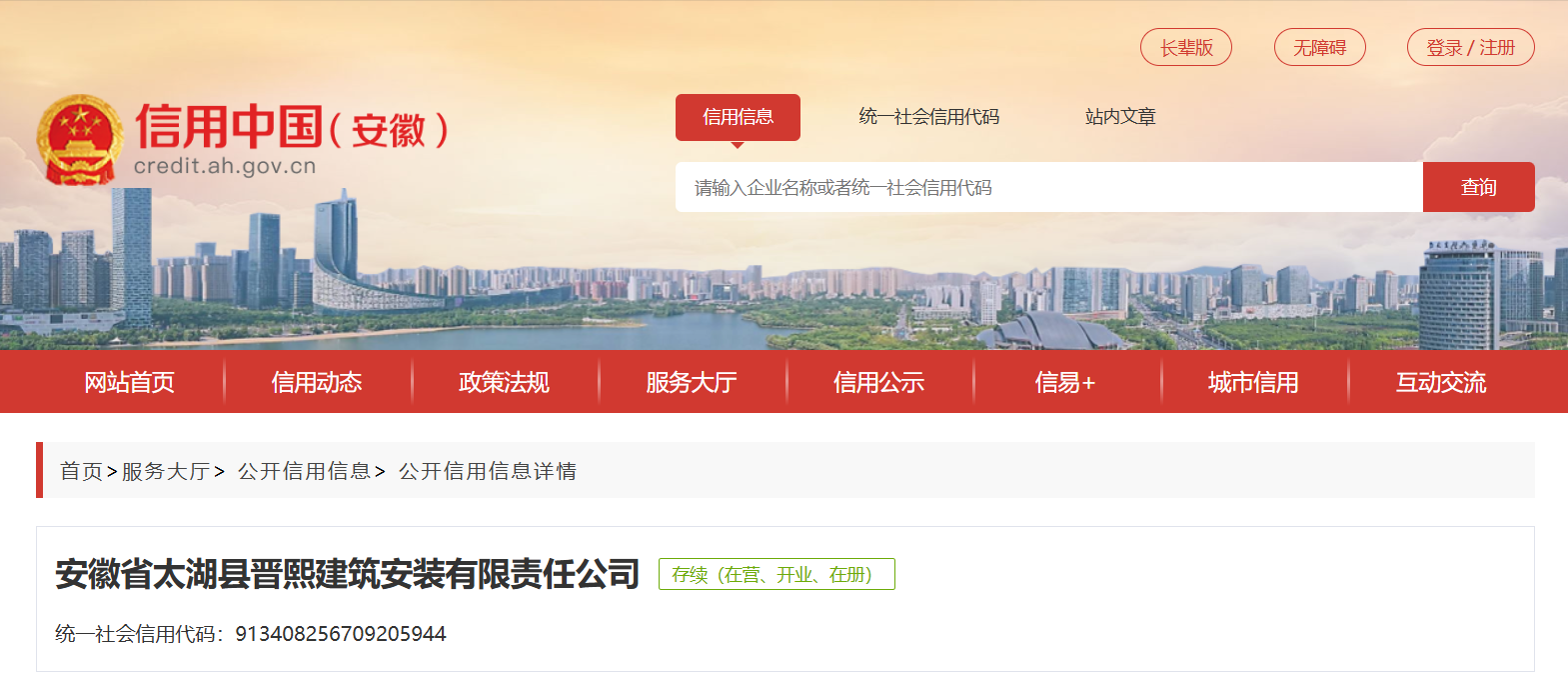Switch to 统一社会信用代码 search tab
The height and width of the screenshot is (681, 1568).
928,117
